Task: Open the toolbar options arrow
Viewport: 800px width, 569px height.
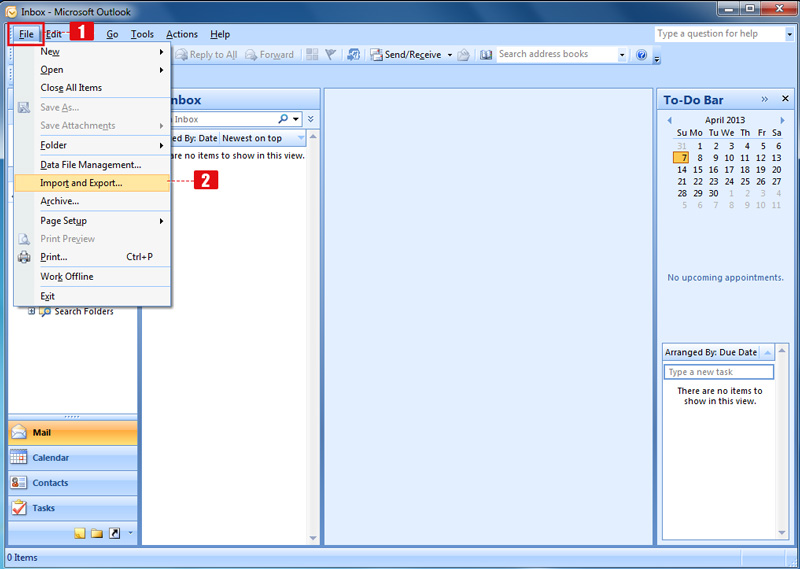Action: (x=657, y=58)
